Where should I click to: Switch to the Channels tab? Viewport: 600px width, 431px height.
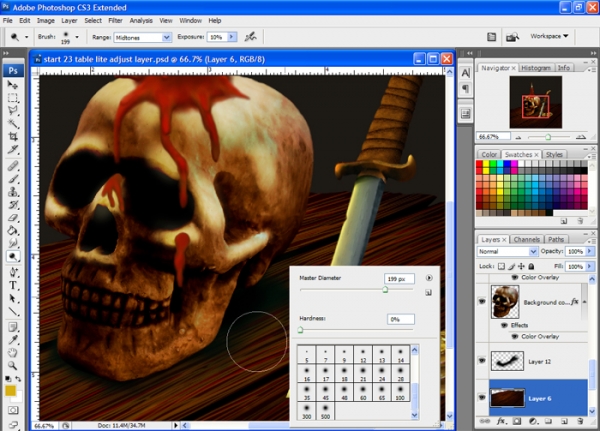point(527,239)
